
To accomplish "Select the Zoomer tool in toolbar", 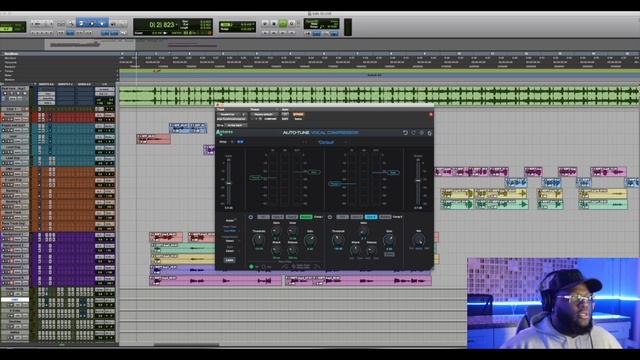I will (71, 23).
